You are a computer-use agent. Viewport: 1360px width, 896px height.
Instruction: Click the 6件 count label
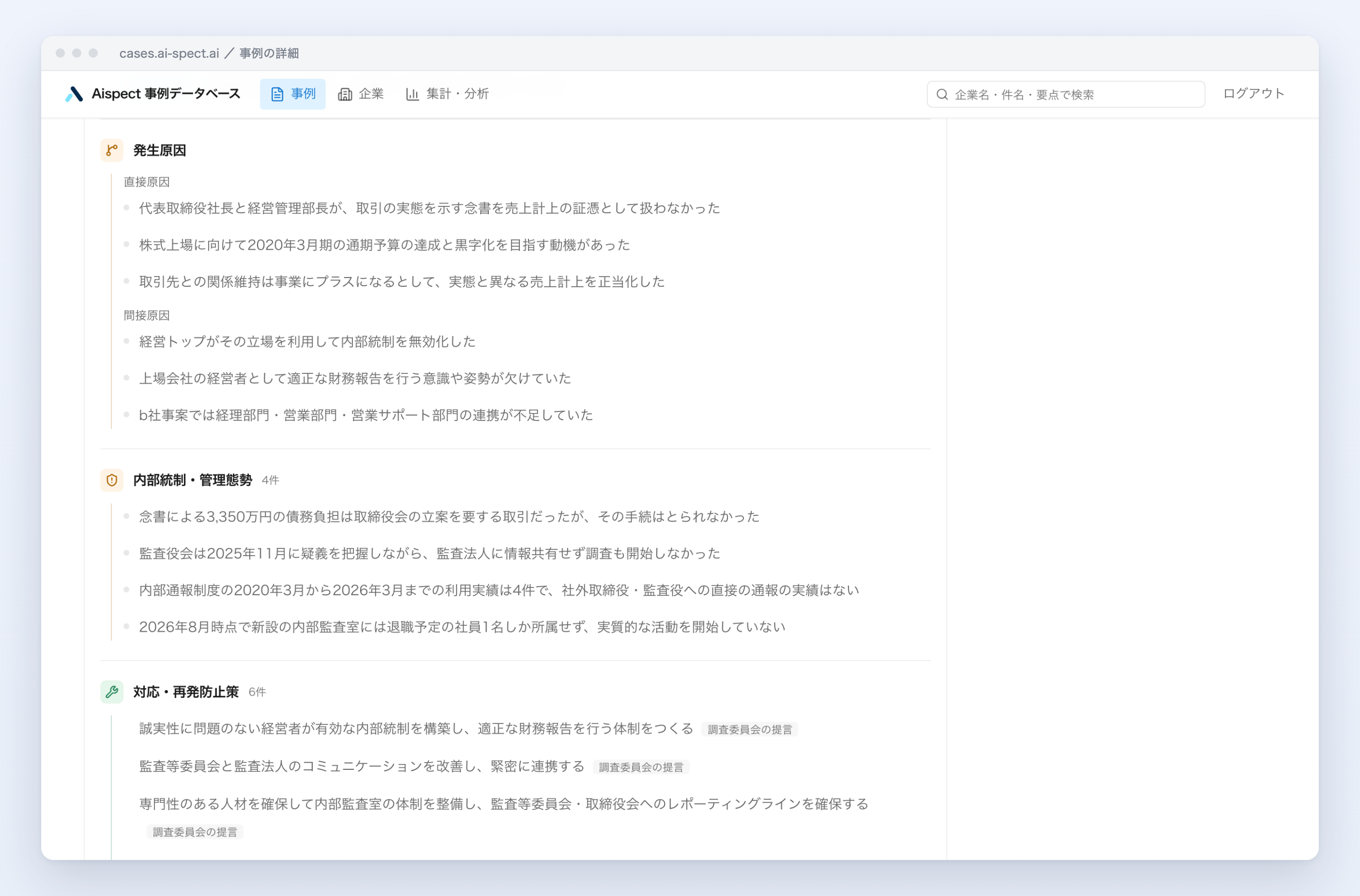(x=257, y=693)
